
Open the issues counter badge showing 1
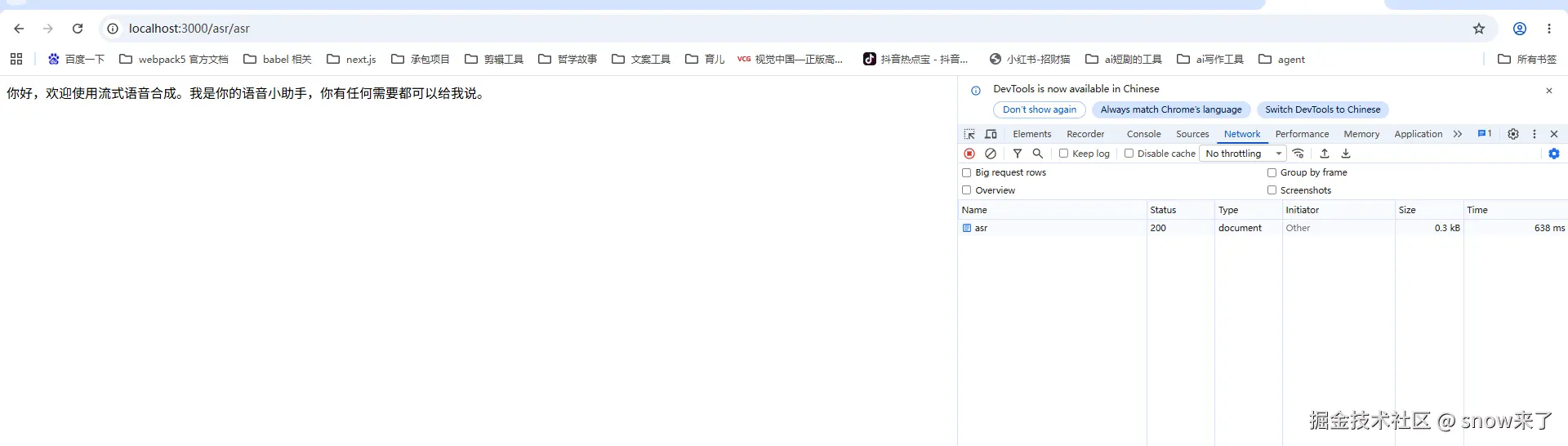click(x=1485, y=134)
